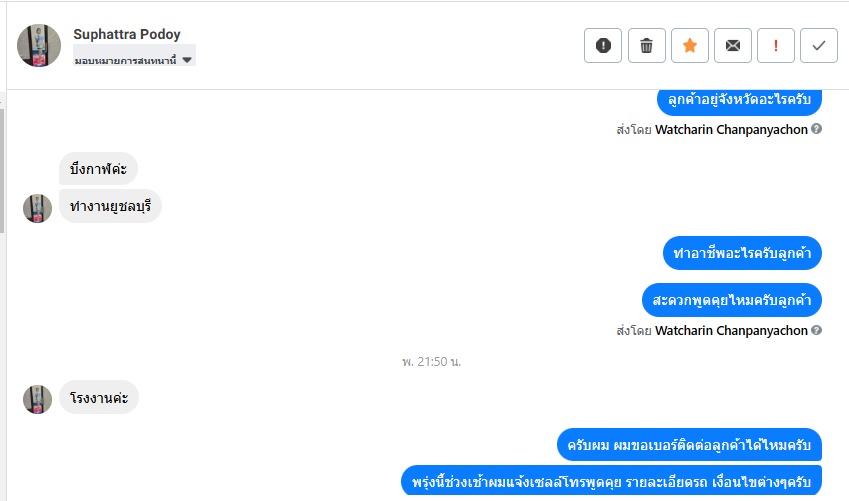The image size is (849, 501).
Task: Click the avatar next to ทำงานยูชลบุรี message
Action: (37, 209)
